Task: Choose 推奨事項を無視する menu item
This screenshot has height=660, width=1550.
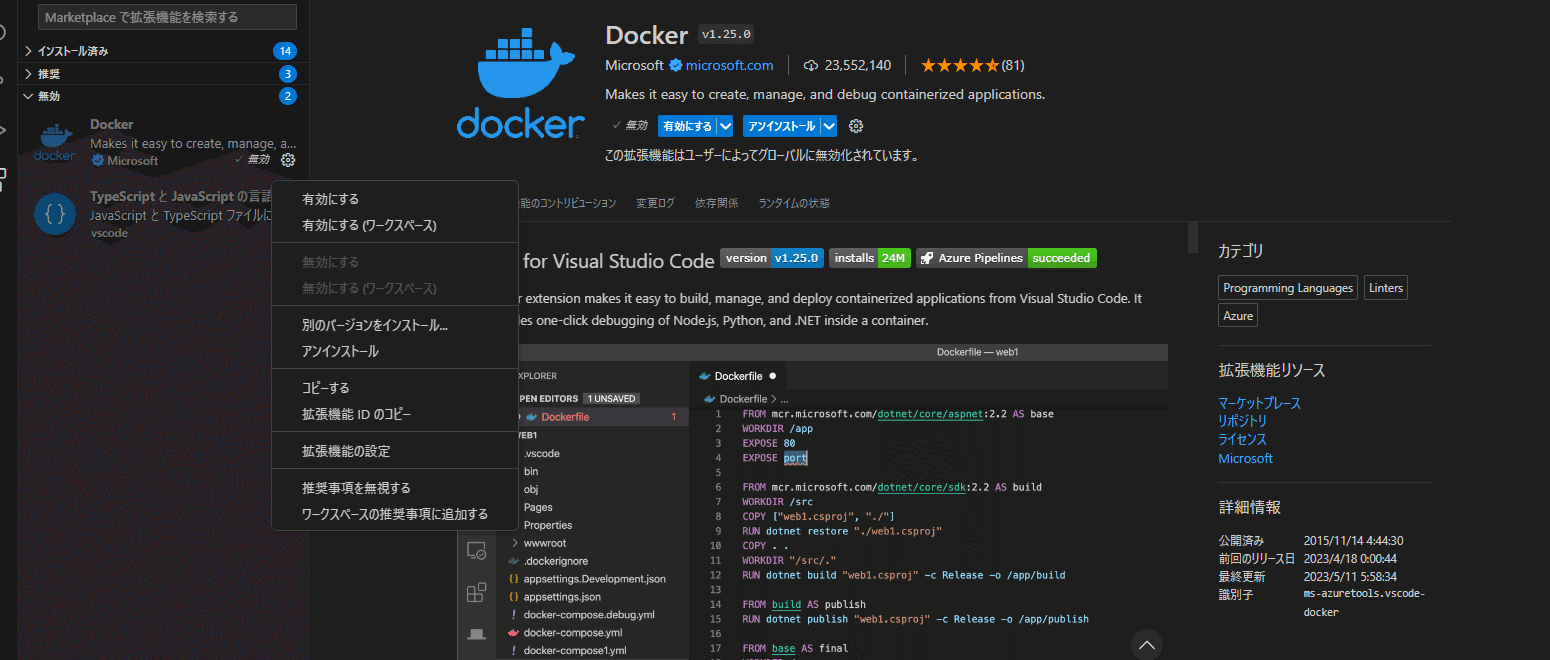Action: (x=395, y=488)
